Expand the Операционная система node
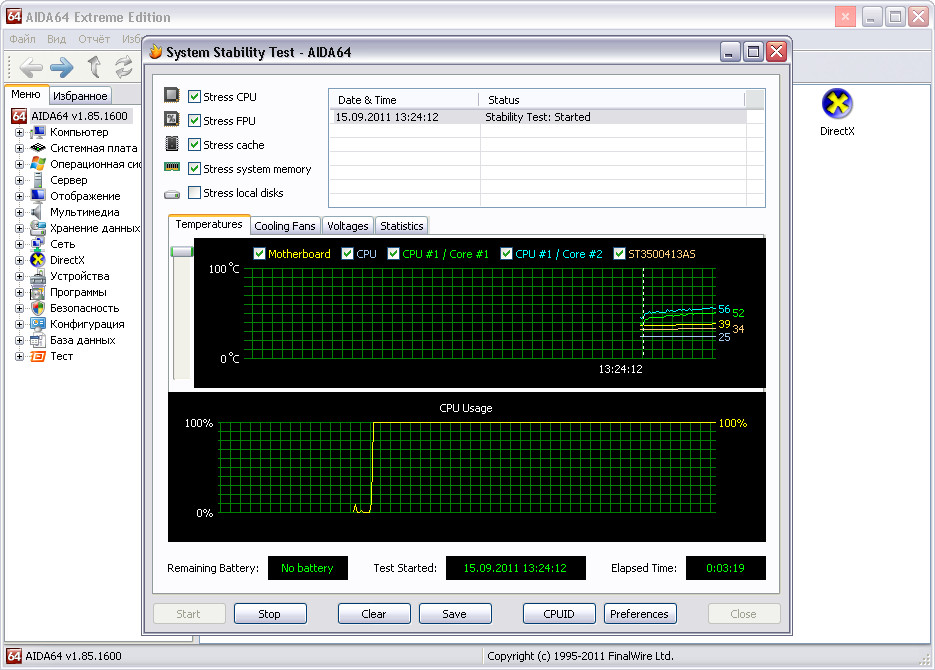 click(20, 164)
